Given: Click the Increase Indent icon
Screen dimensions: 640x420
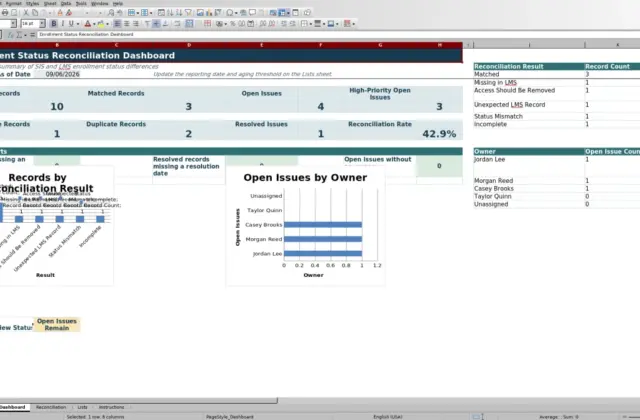Looking at the screenshot, I should pos(284,24).
